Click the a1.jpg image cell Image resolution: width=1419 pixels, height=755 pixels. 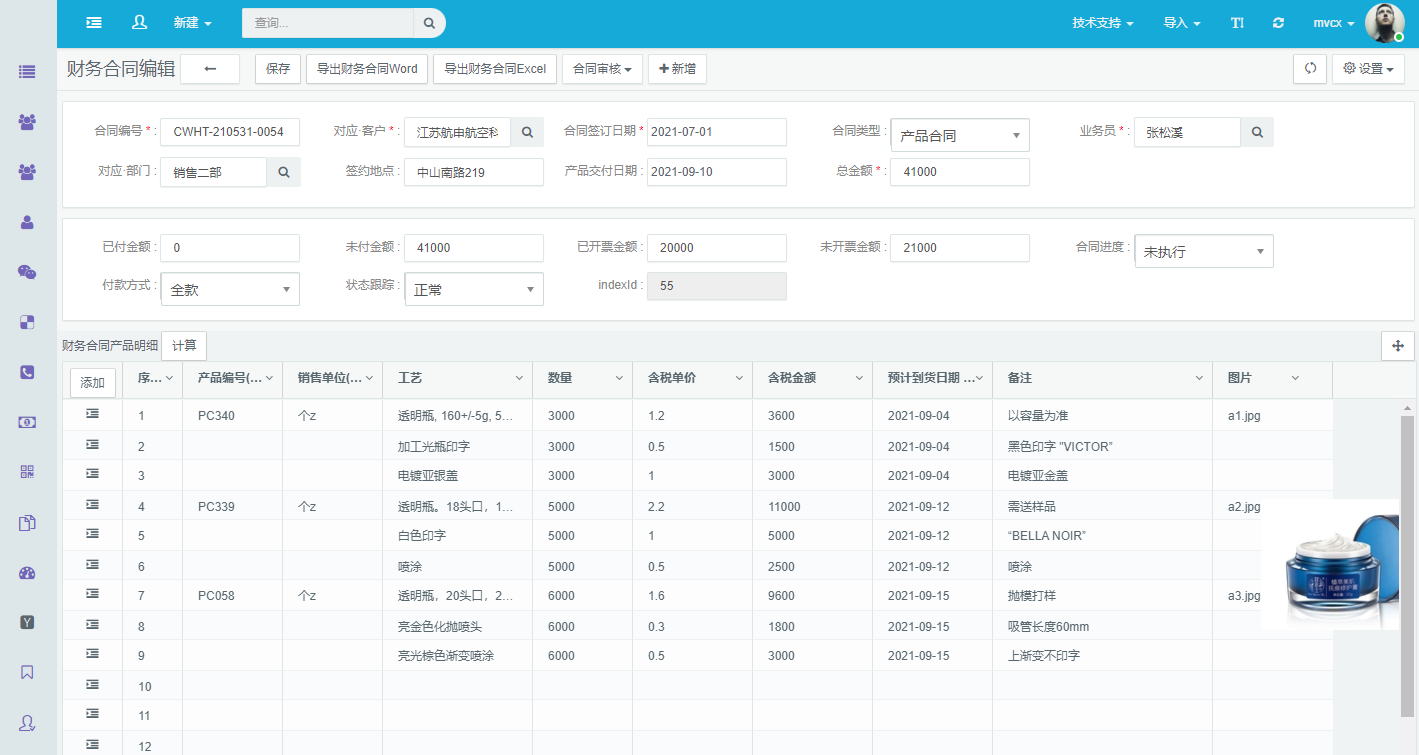coord(1272,415)
